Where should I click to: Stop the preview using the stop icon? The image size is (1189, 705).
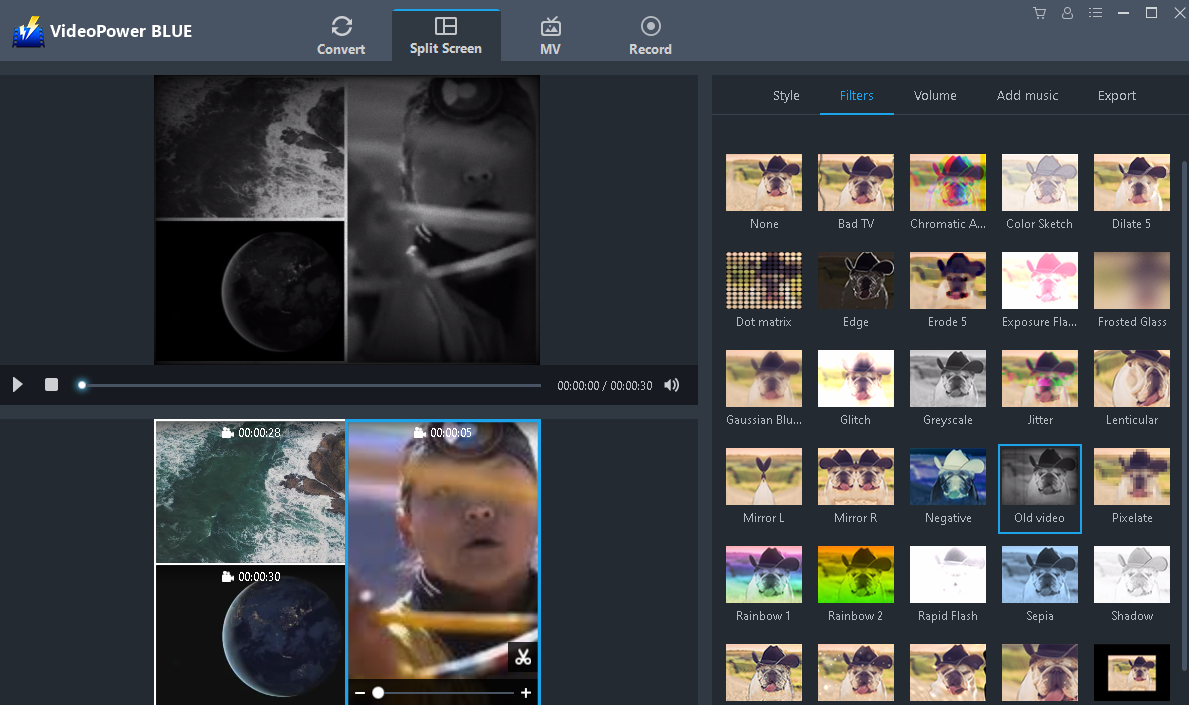[51, 384]
